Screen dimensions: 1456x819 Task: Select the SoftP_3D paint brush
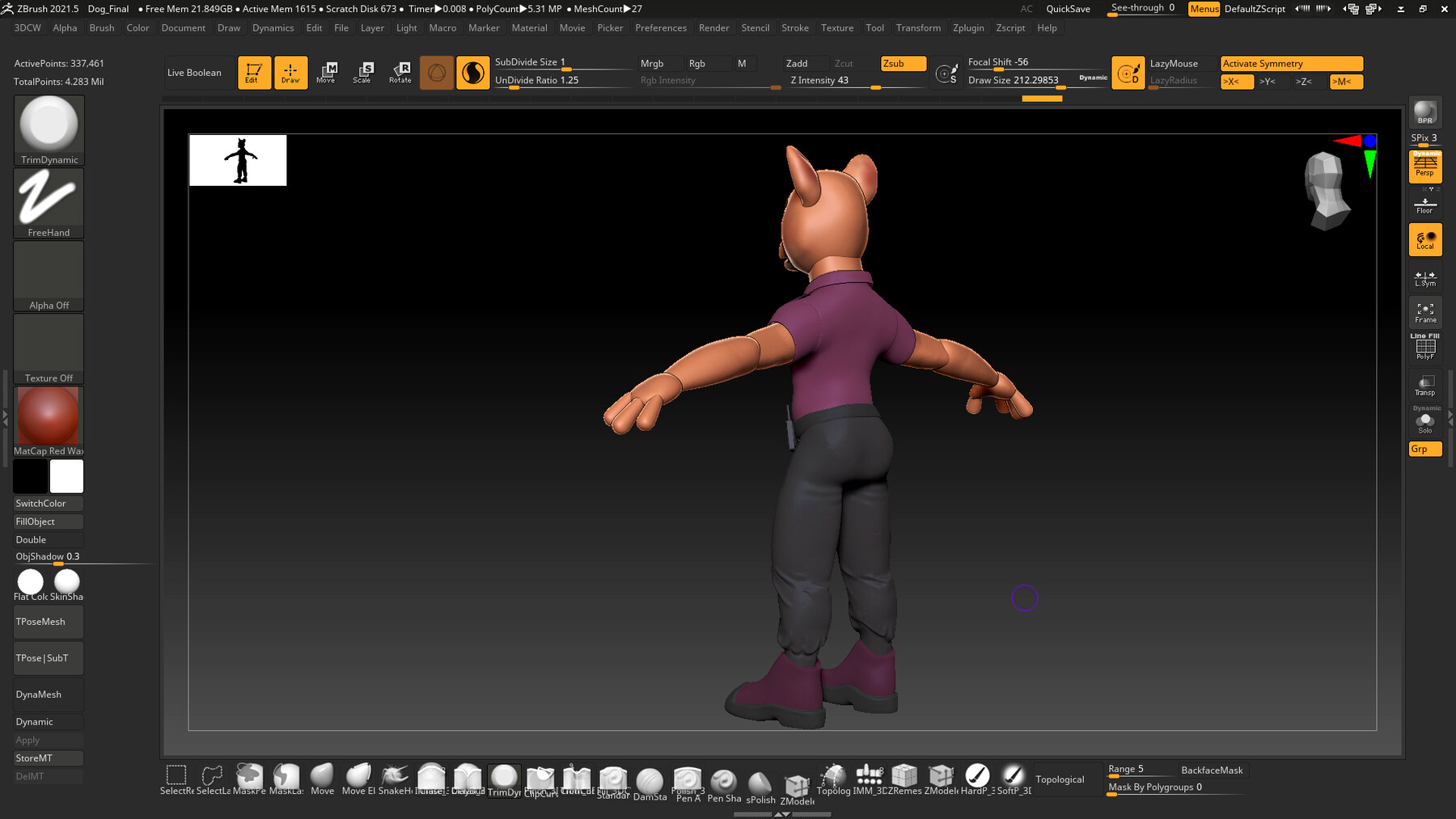point(1014,779)
